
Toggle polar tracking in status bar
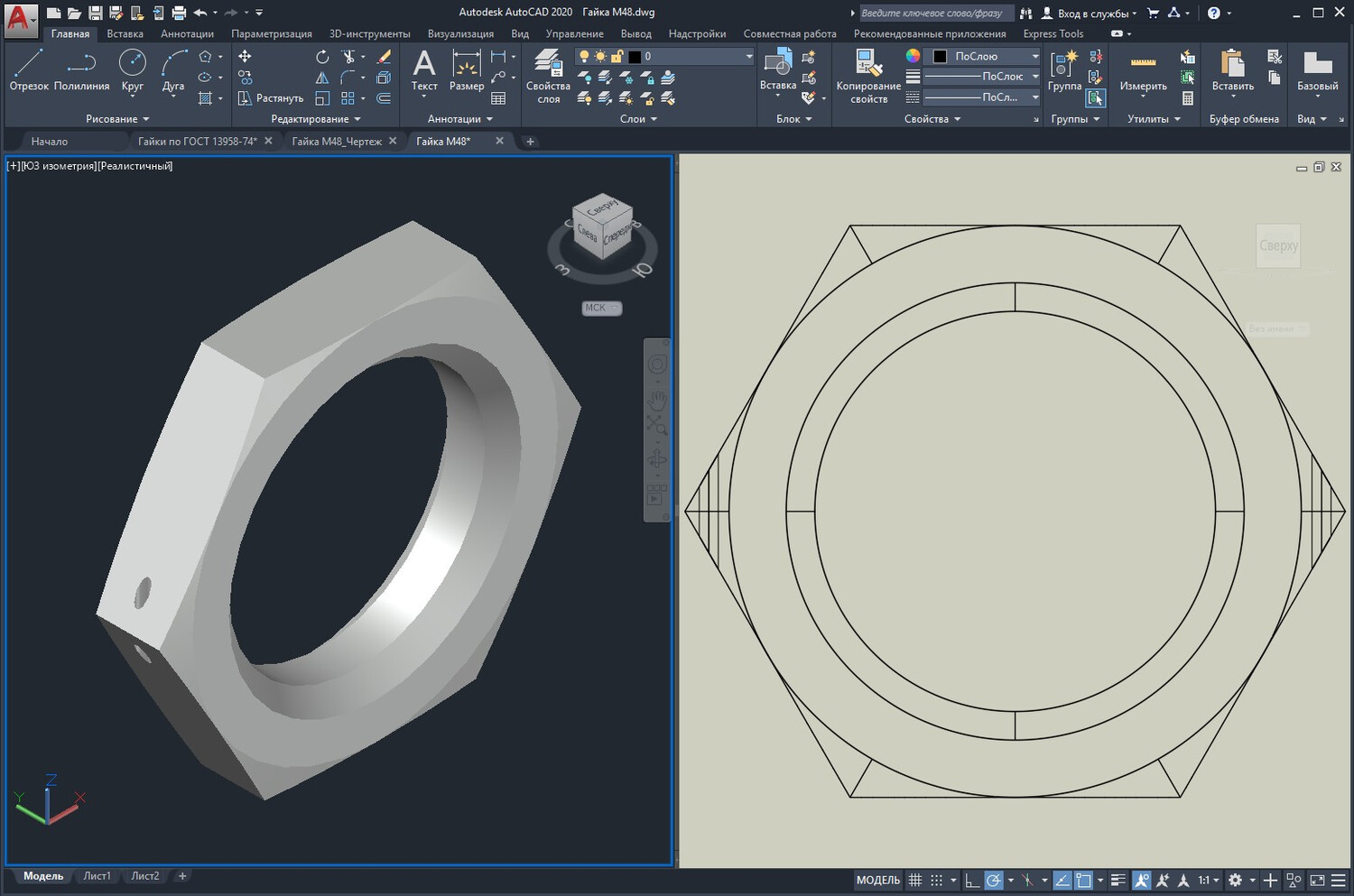[993, 881]
